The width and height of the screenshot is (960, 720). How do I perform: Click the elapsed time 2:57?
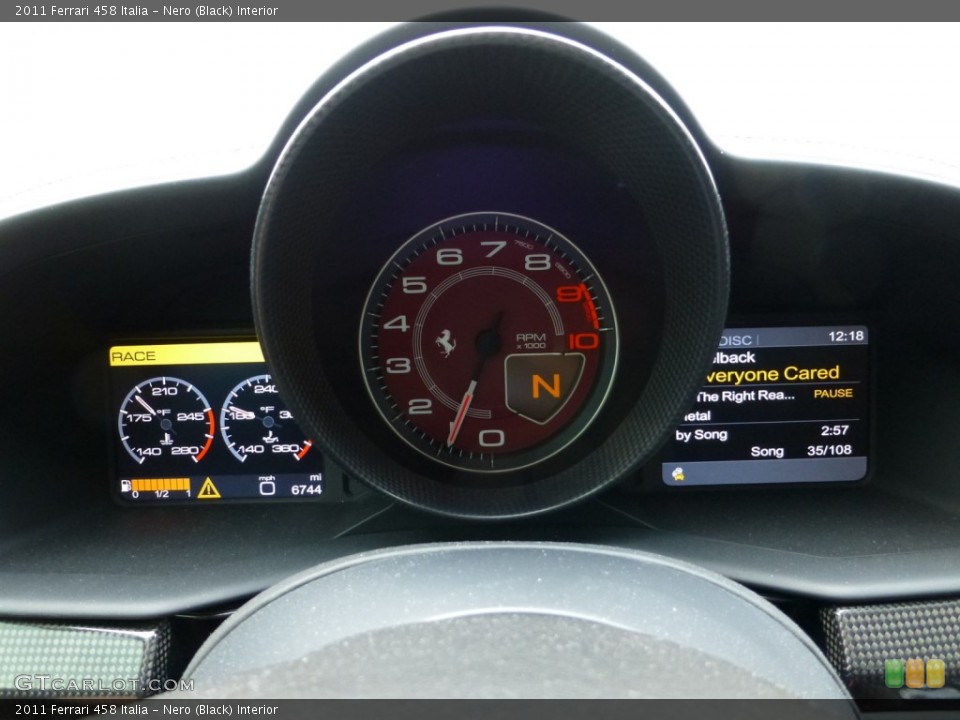click(x=834, y=430)
